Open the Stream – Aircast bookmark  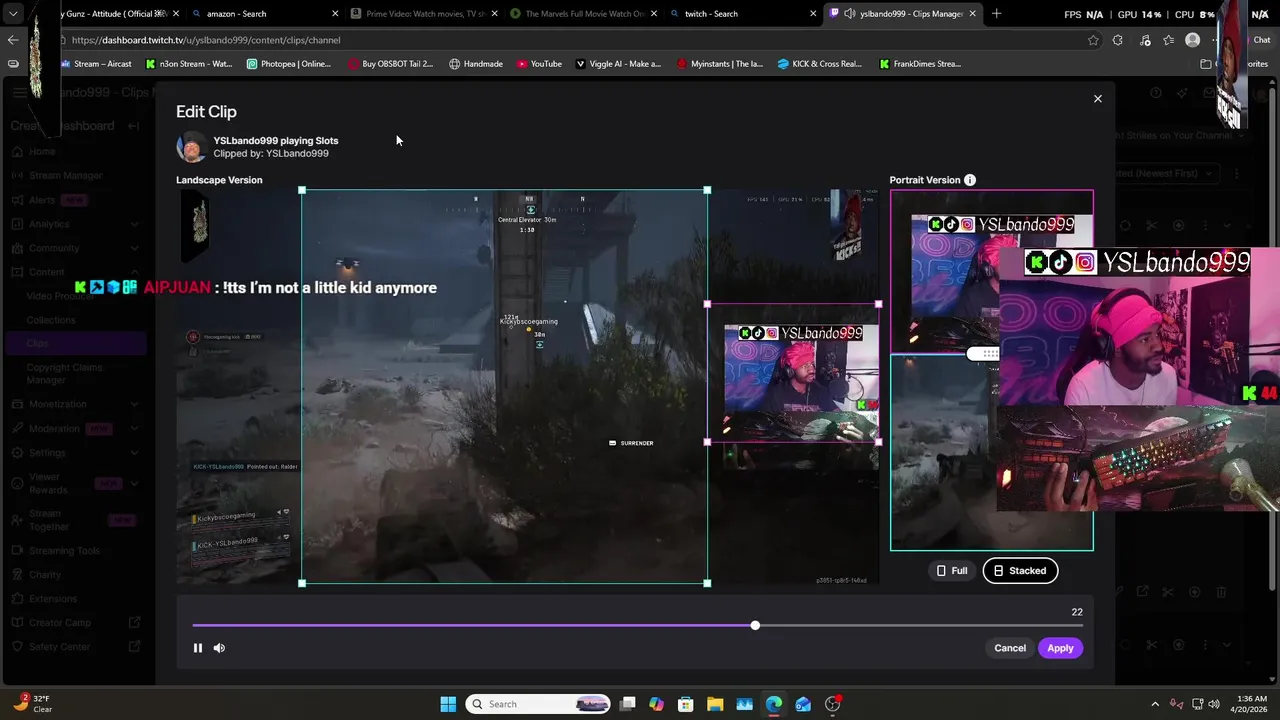[x=96, y=64]
